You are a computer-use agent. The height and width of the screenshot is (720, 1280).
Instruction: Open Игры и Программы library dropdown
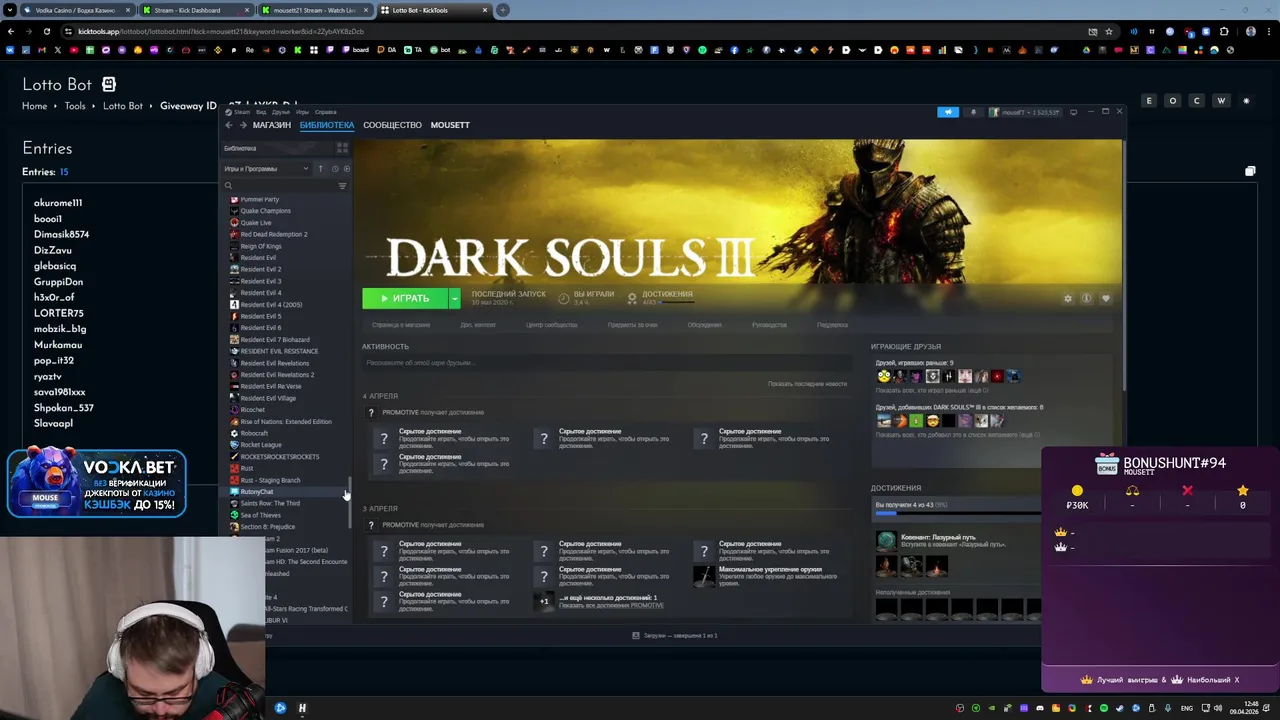(265, 169)
